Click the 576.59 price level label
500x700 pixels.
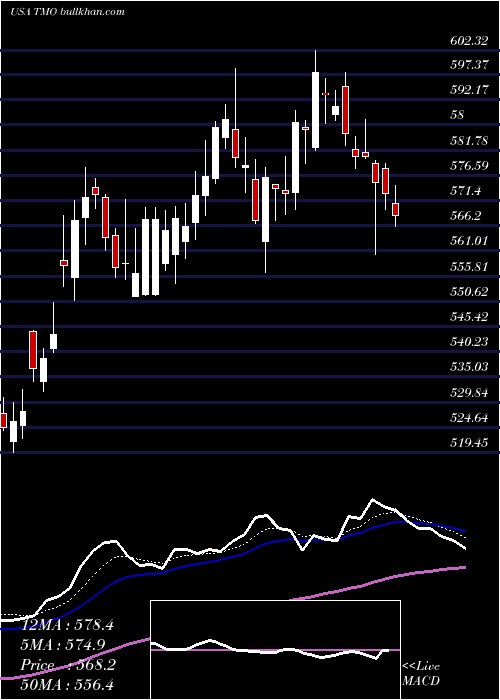coord(468,167)
